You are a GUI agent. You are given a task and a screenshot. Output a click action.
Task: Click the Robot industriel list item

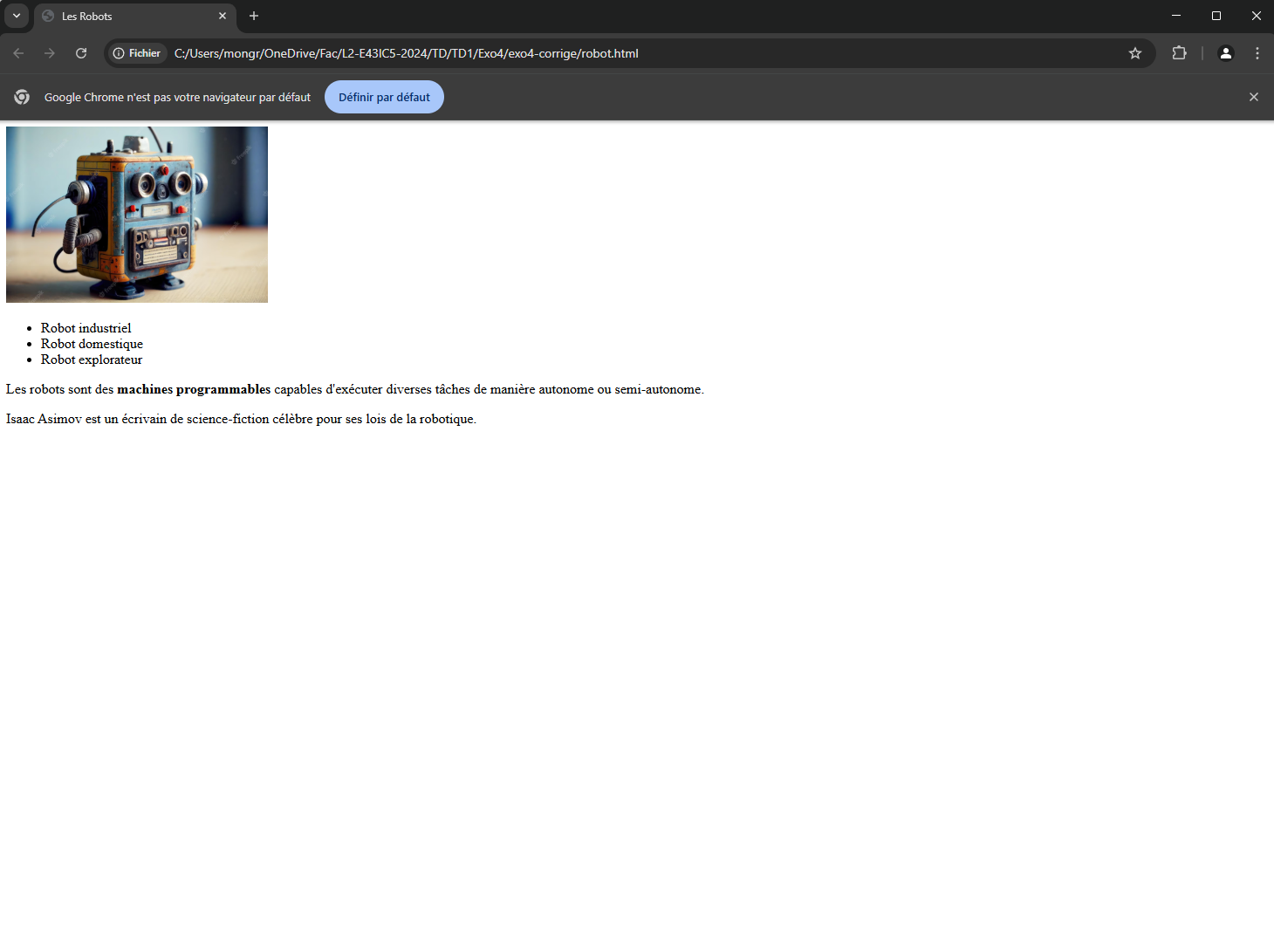(86, 328)
